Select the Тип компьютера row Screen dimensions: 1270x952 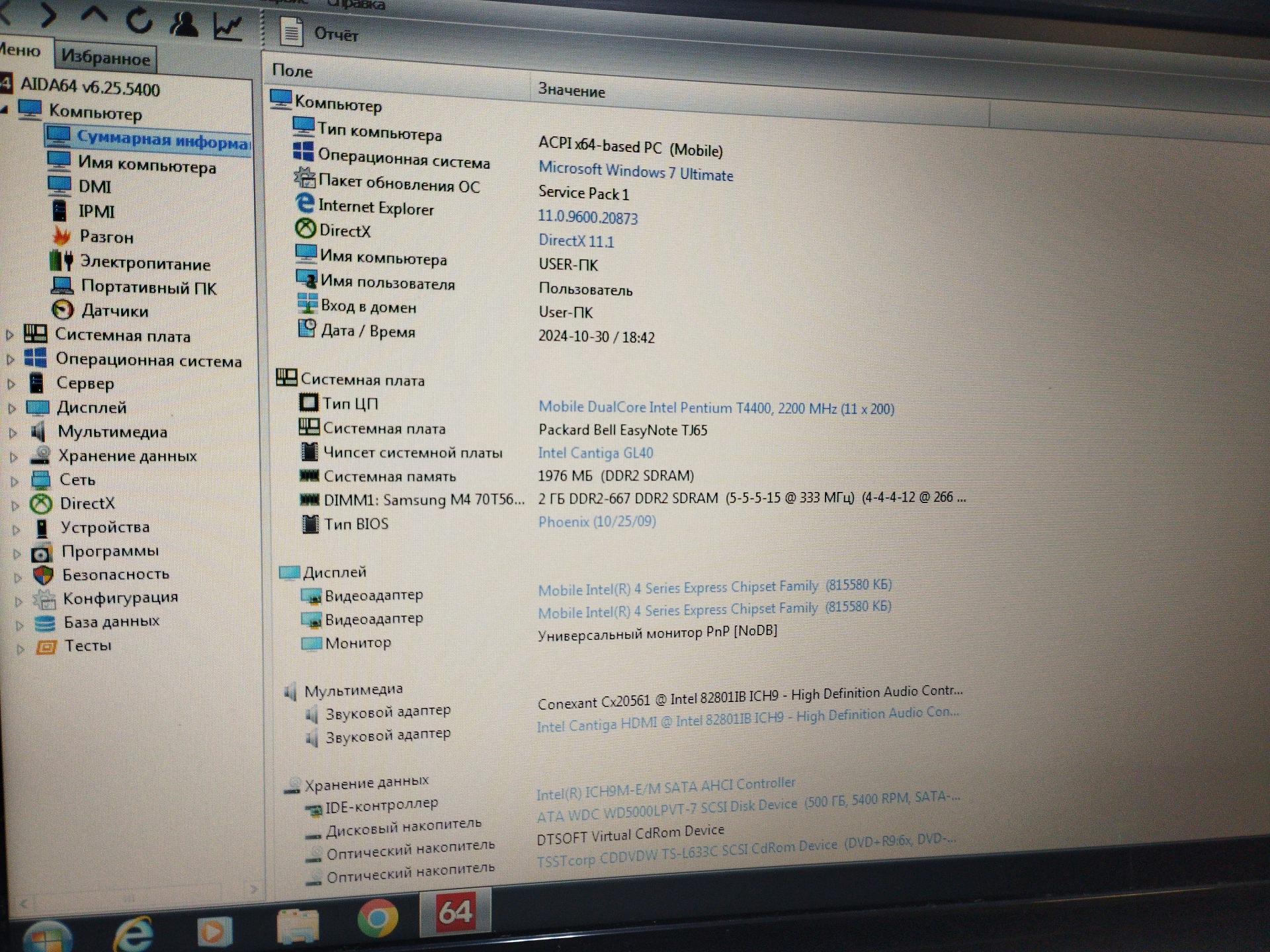(508, 139)
